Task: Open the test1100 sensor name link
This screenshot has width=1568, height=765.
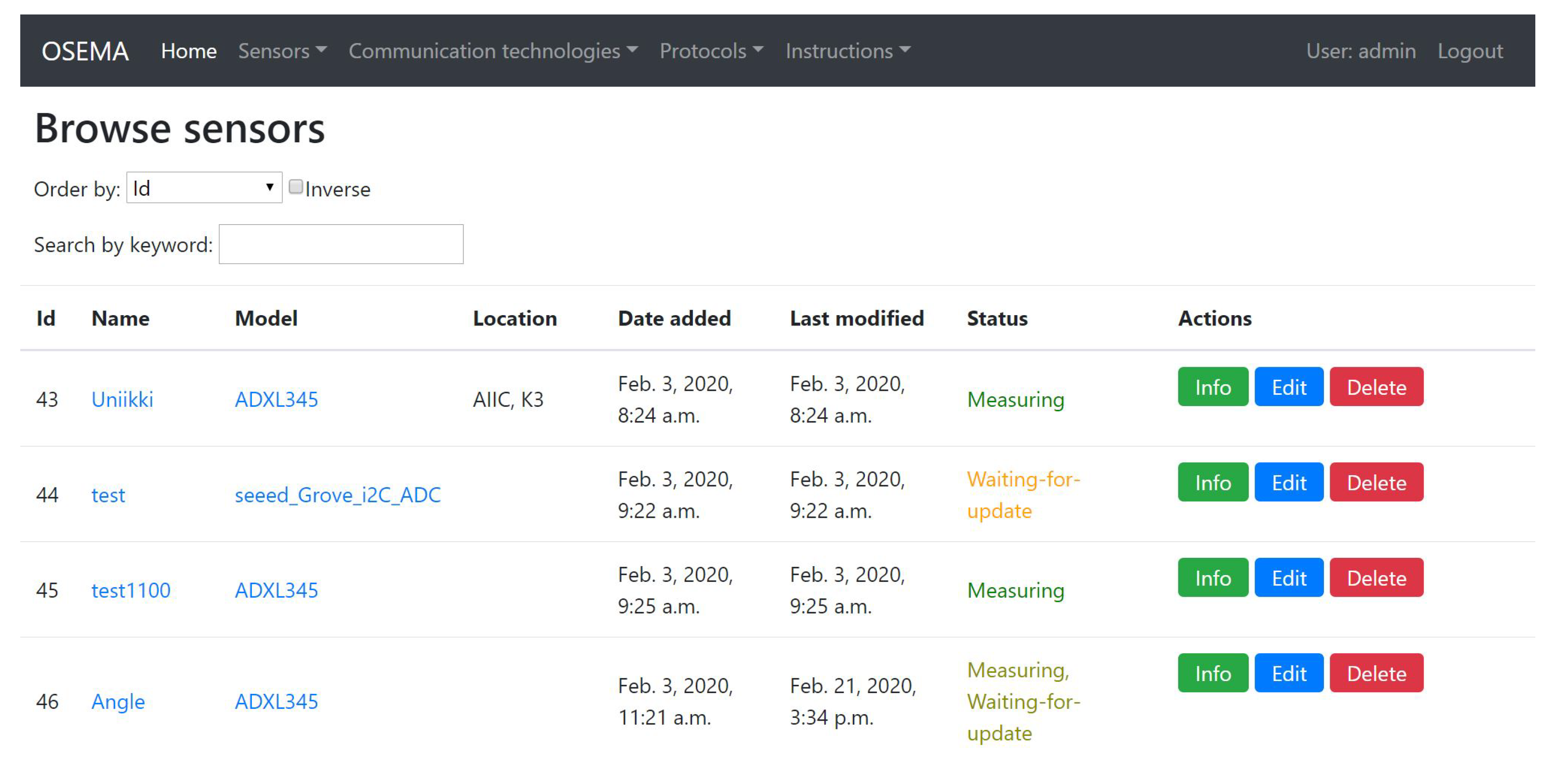Action: click(x=131, y=591)
